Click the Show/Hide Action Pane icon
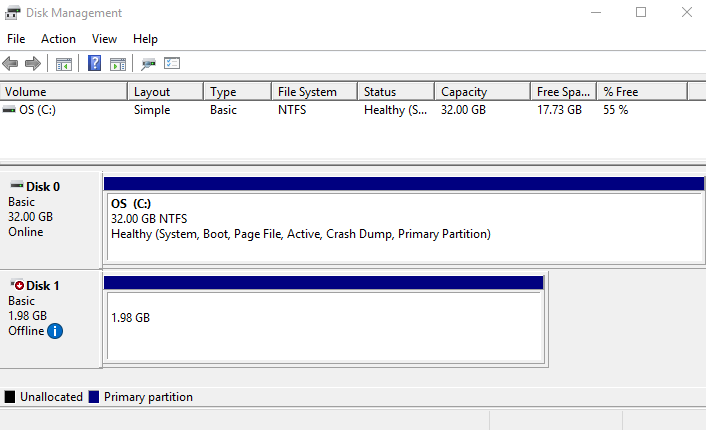 (x=118, y=64)
